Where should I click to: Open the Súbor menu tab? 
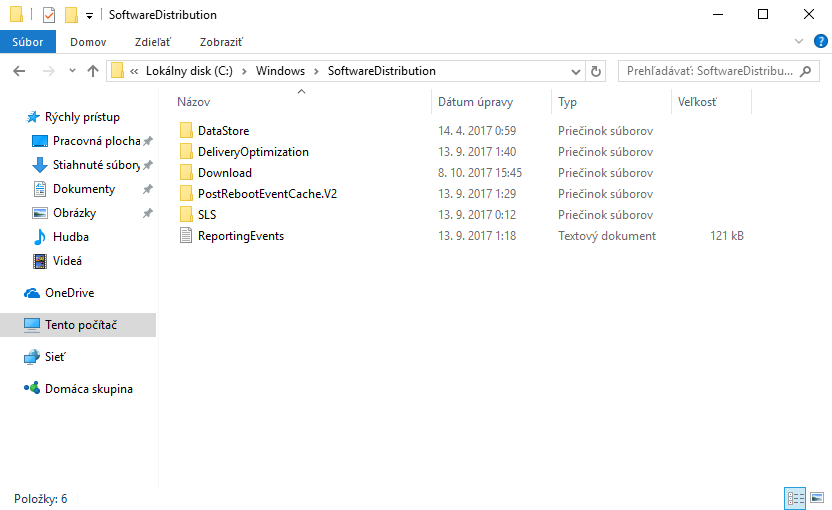pos(28,42)
